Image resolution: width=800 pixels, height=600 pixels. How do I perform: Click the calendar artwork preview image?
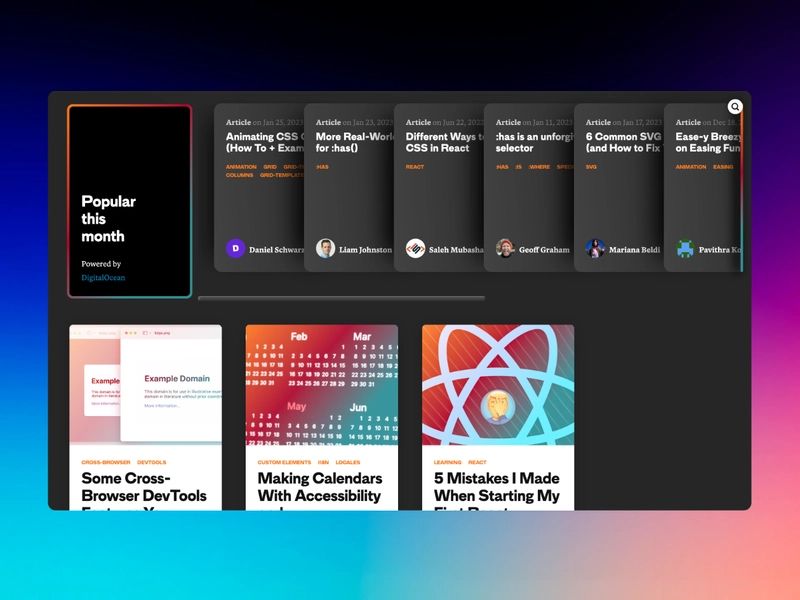(x=322, y=385)
